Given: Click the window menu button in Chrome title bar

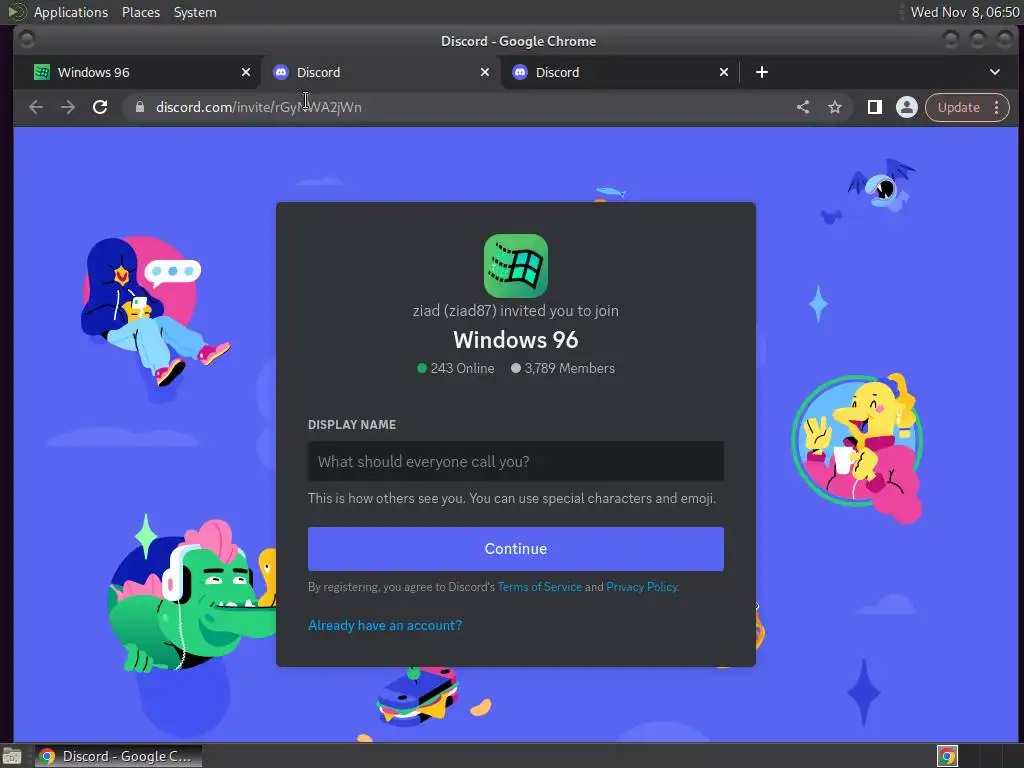Looking at the screenshot, I should (27, 40).
